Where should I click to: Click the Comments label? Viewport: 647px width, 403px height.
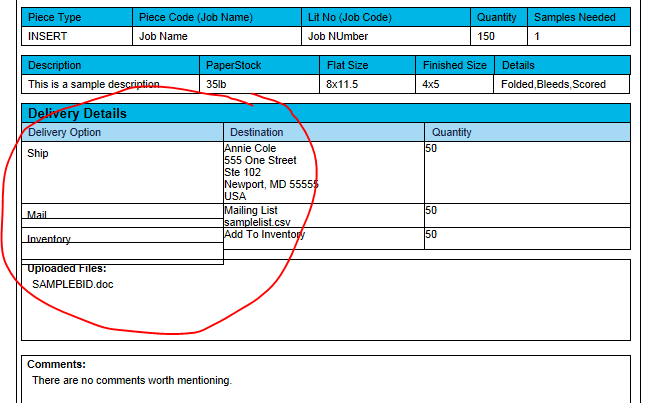point(57,364)
